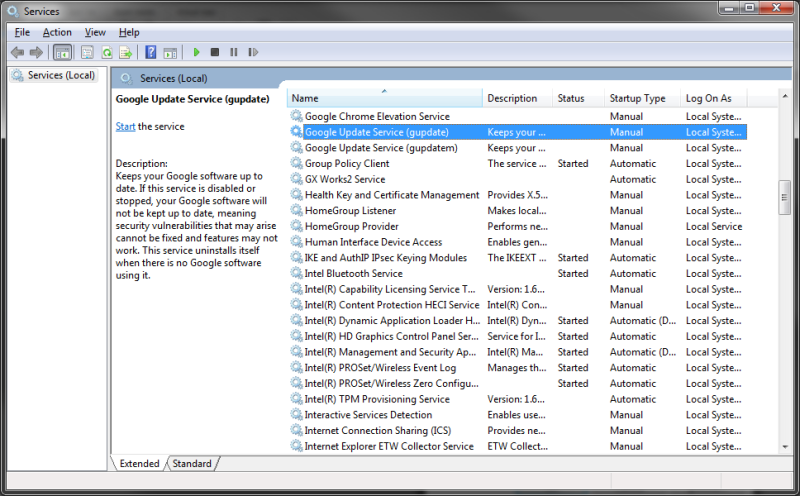
Task: Click the Back arrow toolbar icon
Action: click(x=17, y=52)
